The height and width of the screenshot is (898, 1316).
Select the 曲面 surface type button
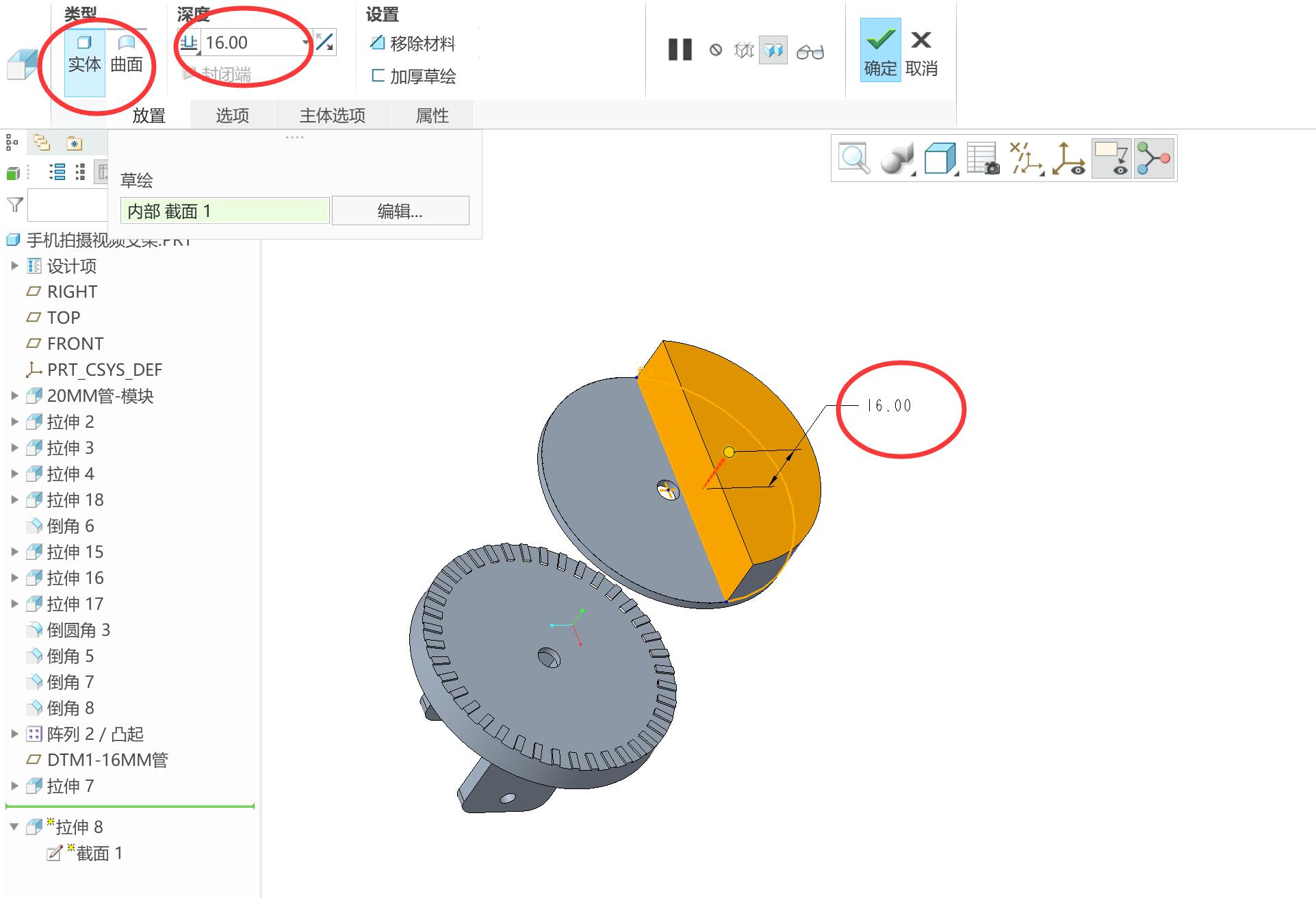[127, 55]
